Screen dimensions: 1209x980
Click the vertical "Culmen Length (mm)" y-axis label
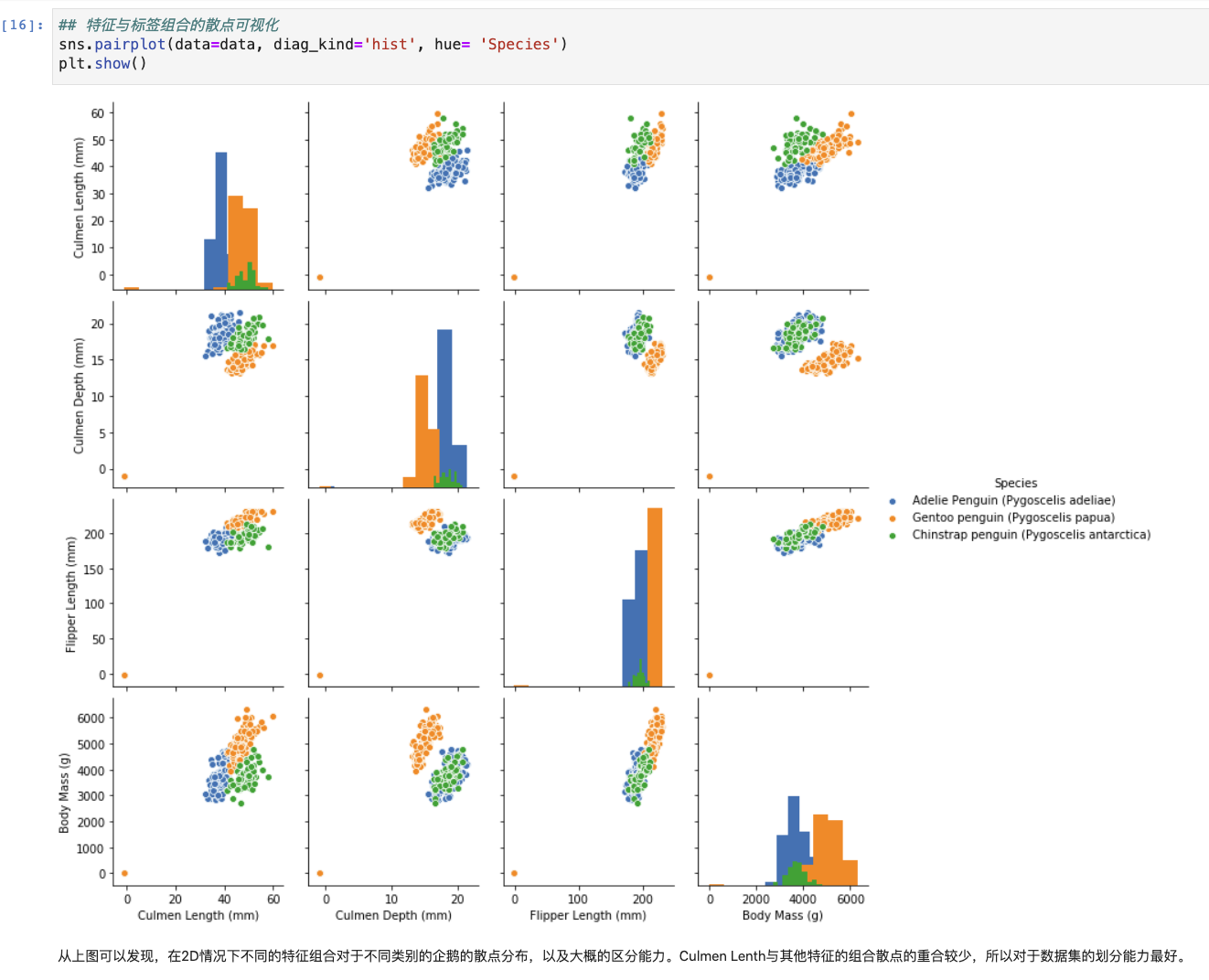click(x=79, y=197)
